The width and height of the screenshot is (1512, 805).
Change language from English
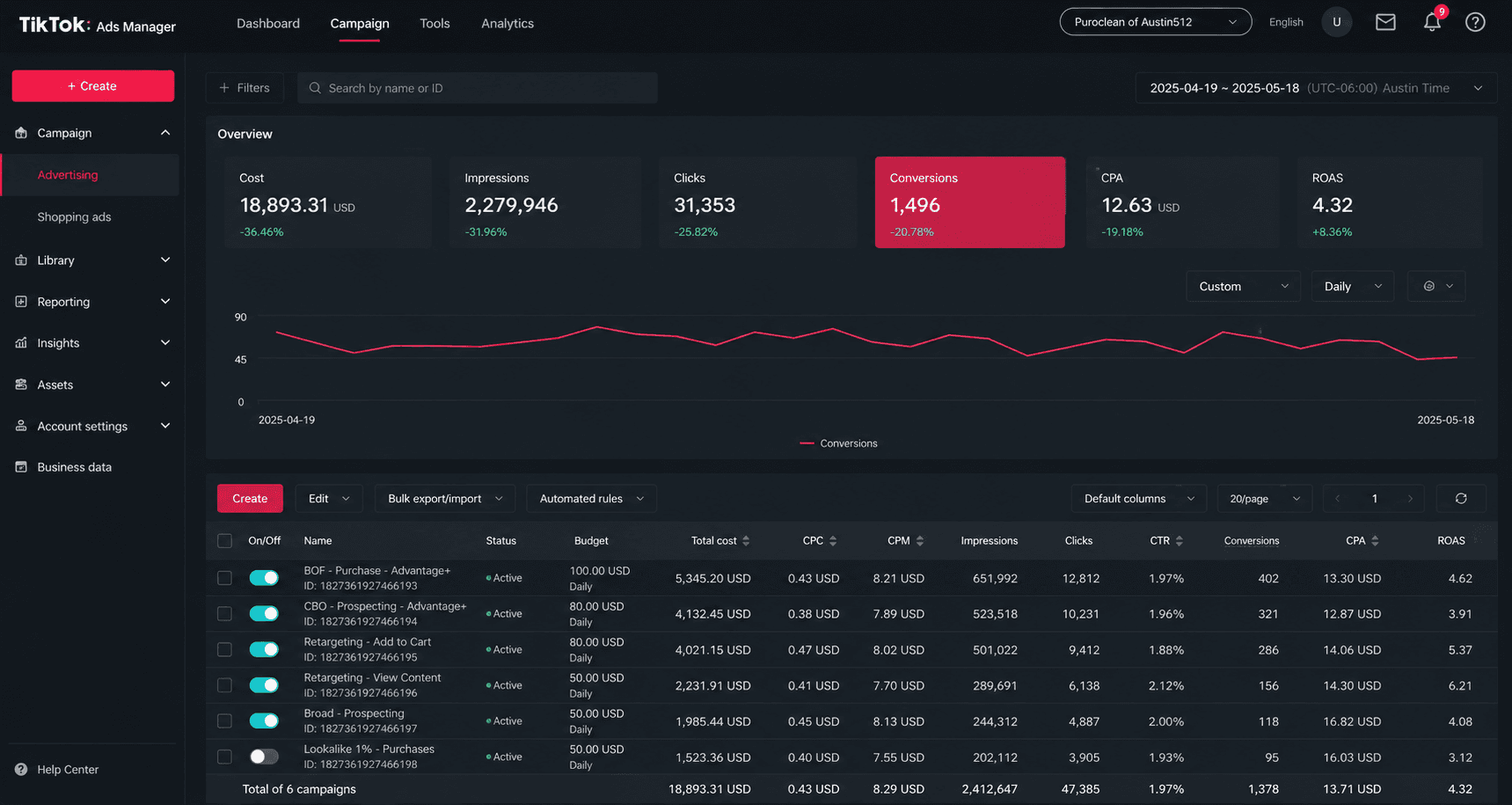point(1286,22)
